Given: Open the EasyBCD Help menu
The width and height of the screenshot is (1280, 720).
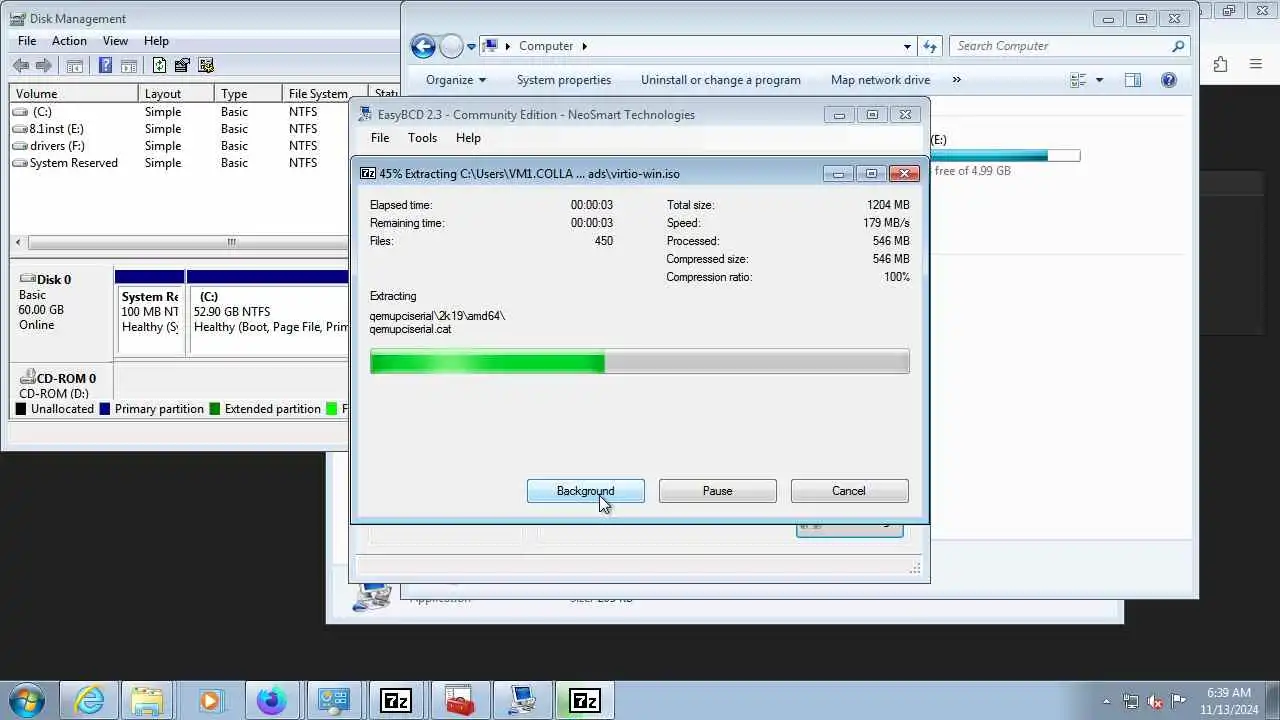Looking at the screenshot, I should tap(468, 138).
